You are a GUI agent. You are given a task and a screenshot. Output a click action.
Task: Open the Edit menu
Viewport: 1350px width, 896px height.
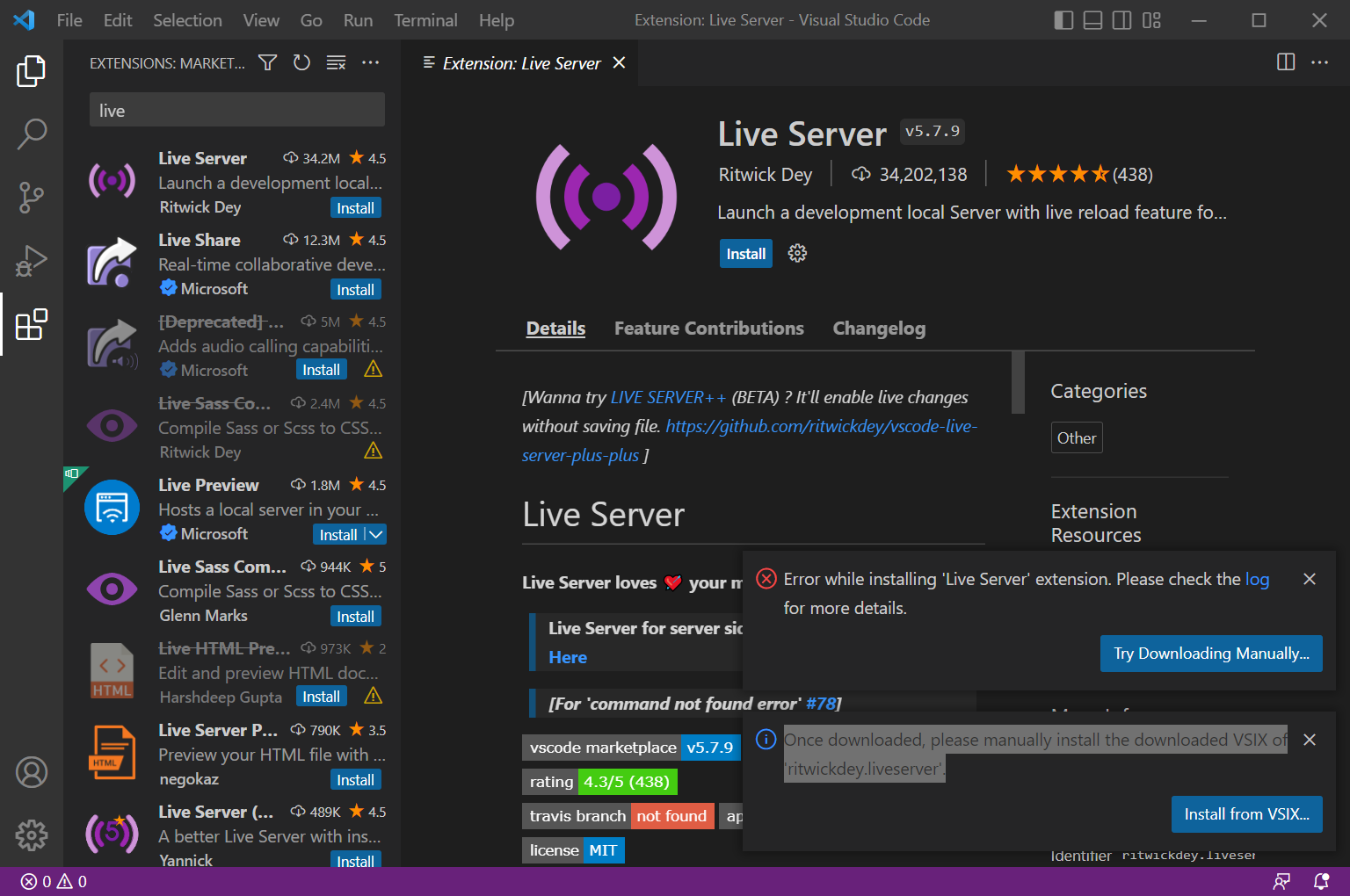click(118, 20)
